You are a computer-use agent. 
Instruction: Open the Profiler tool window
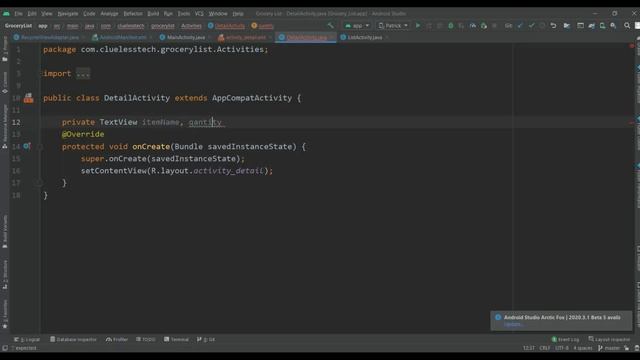(117, 339)
